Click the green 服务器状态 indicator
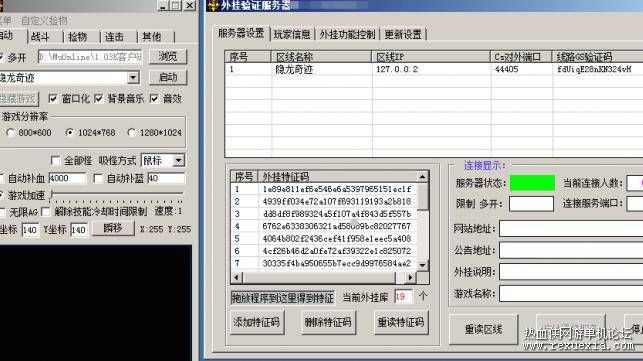The image size is (643, 361). [x=532, y=183]
